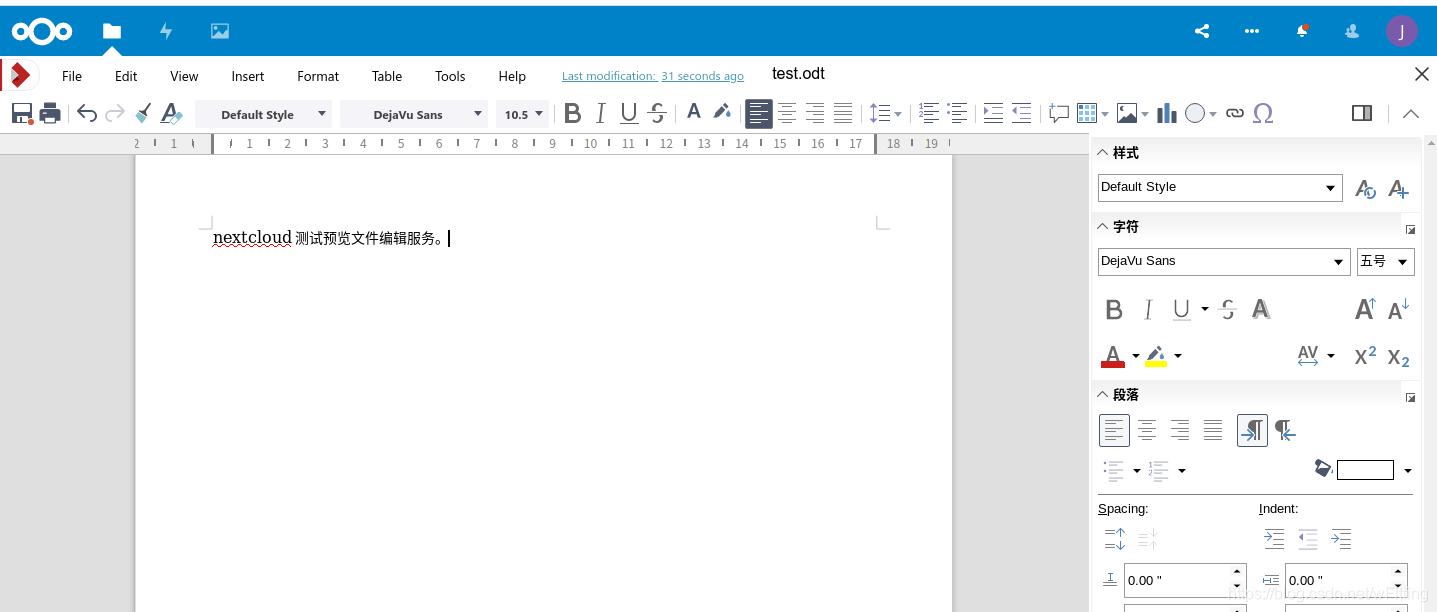Screen dimensions: 1437x612
Task: Collapse the toolbar with up chevron
Action: [x=1411, y=114]
